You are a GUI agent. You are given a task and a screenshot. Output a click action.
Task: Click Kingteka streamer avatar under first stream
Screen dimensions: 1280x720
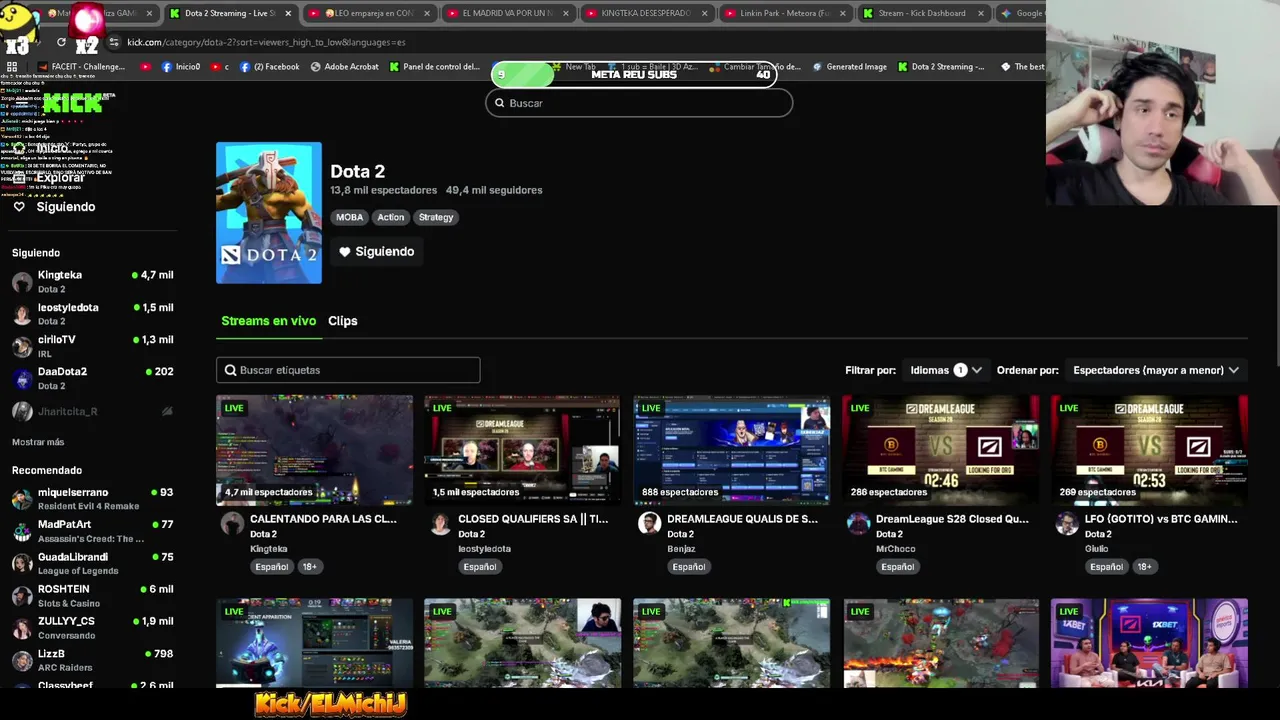232,524
